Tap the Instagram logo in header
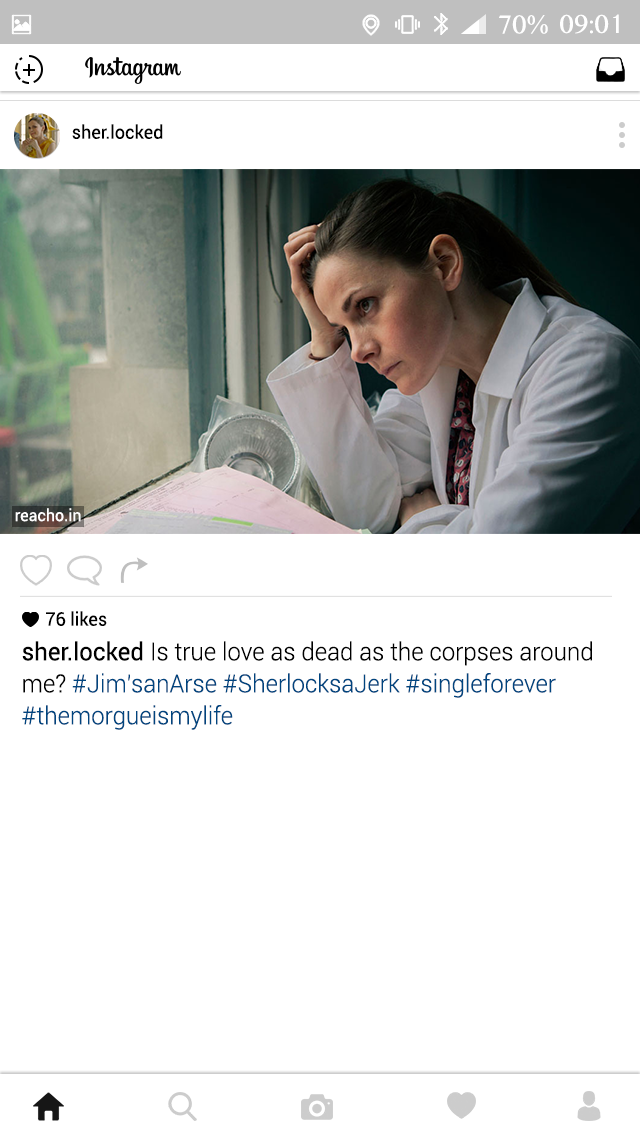This screenshot has width=640, height=1136. tap(133, 70)
